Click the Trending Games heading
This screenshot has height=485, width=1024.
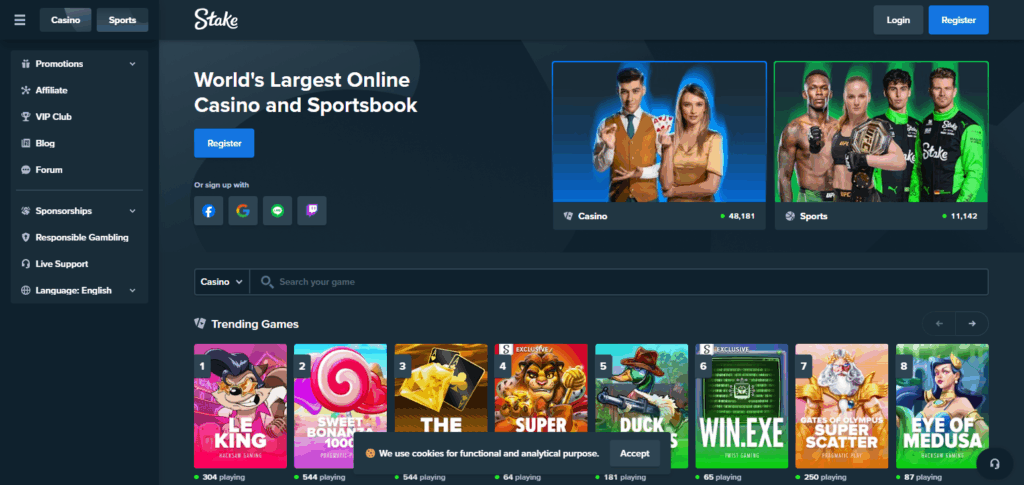[255, 324]
